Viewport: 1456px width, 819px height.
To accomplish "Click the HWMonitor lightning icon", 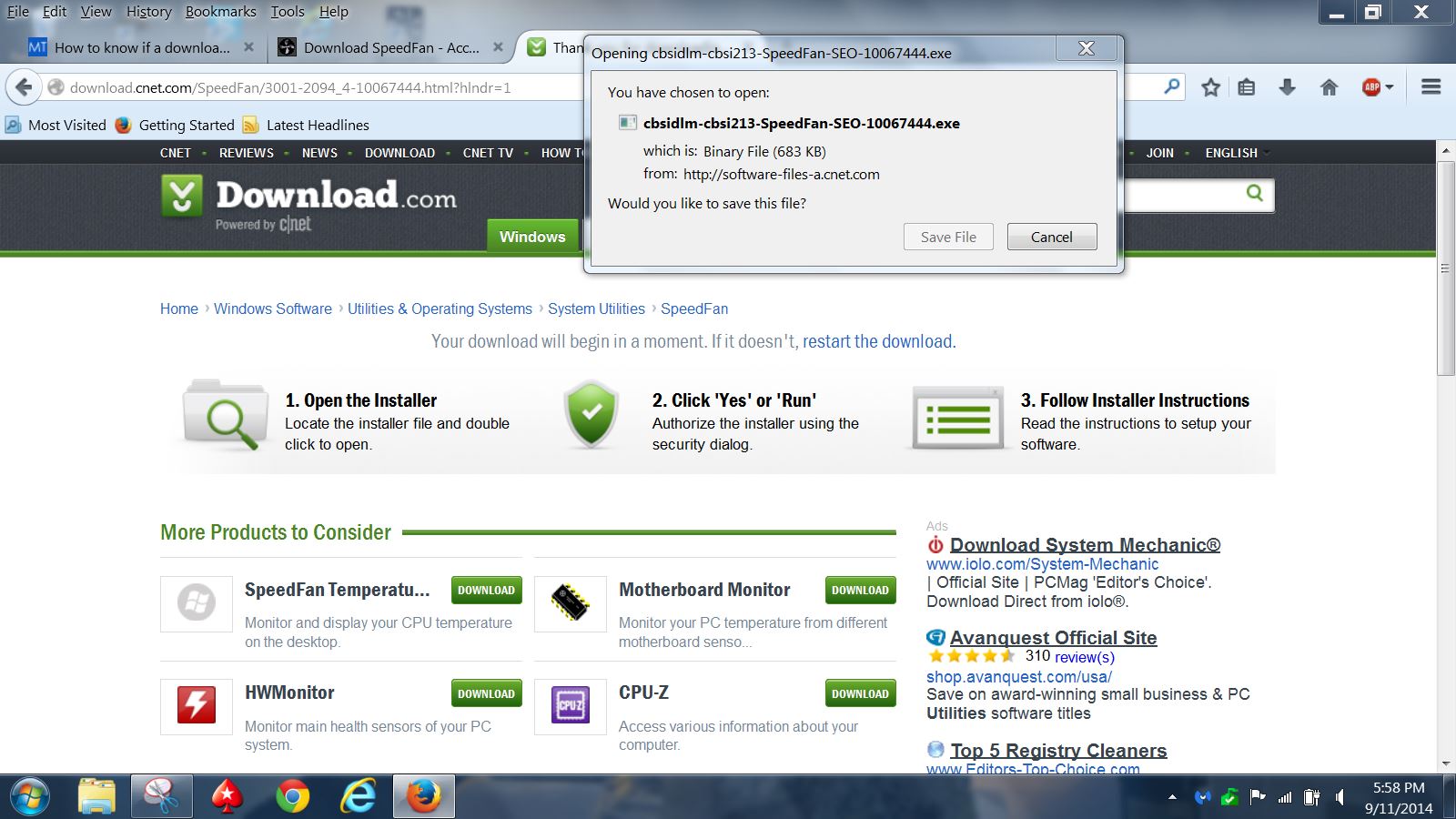I will pos(197,706).
